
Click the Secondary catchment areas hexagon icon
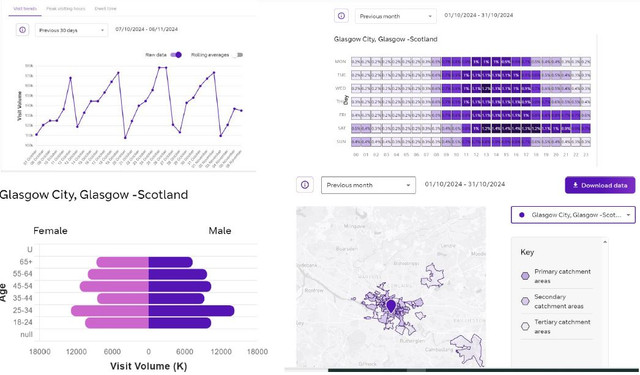pos(525,301)
